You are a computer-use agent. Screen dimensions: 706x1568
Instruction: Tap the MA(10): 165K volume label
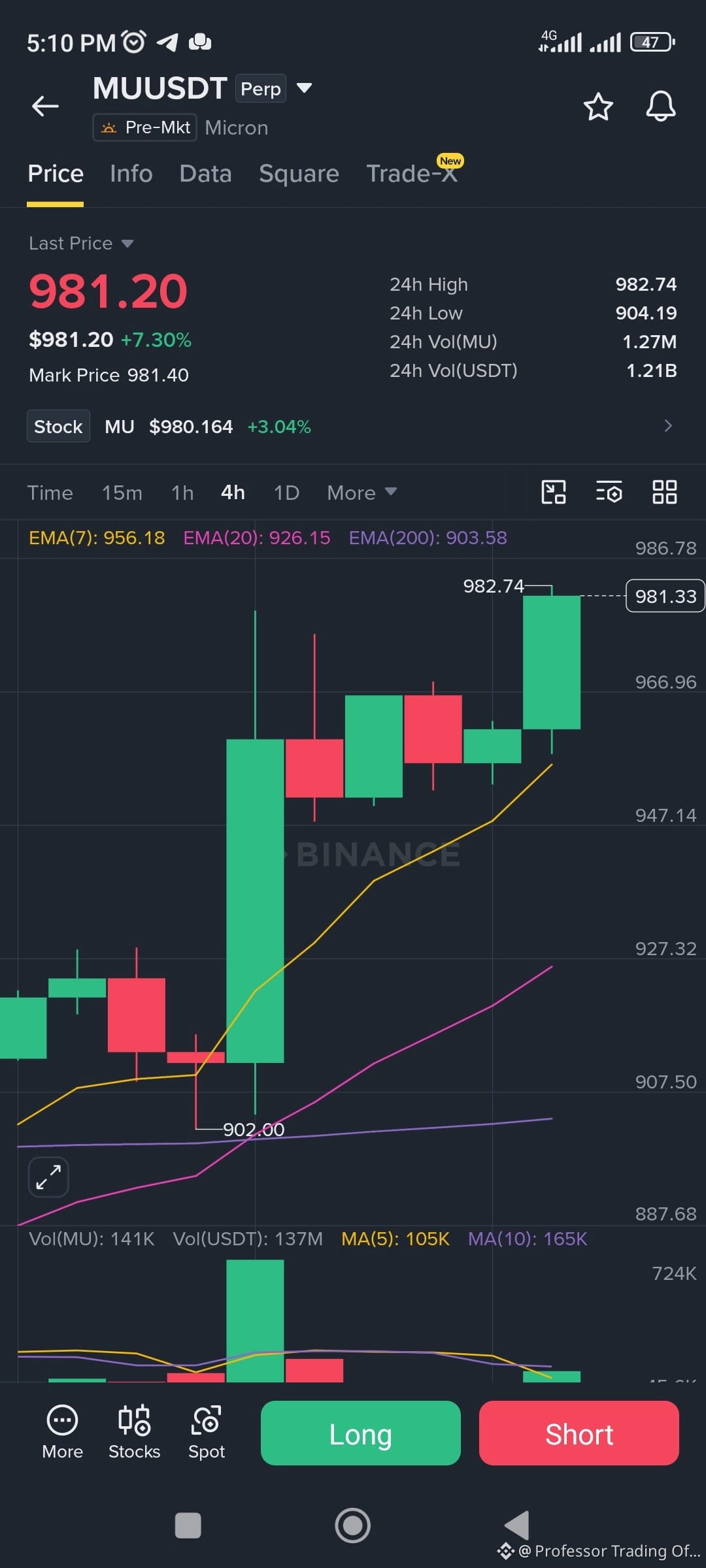click(528, 1239)
